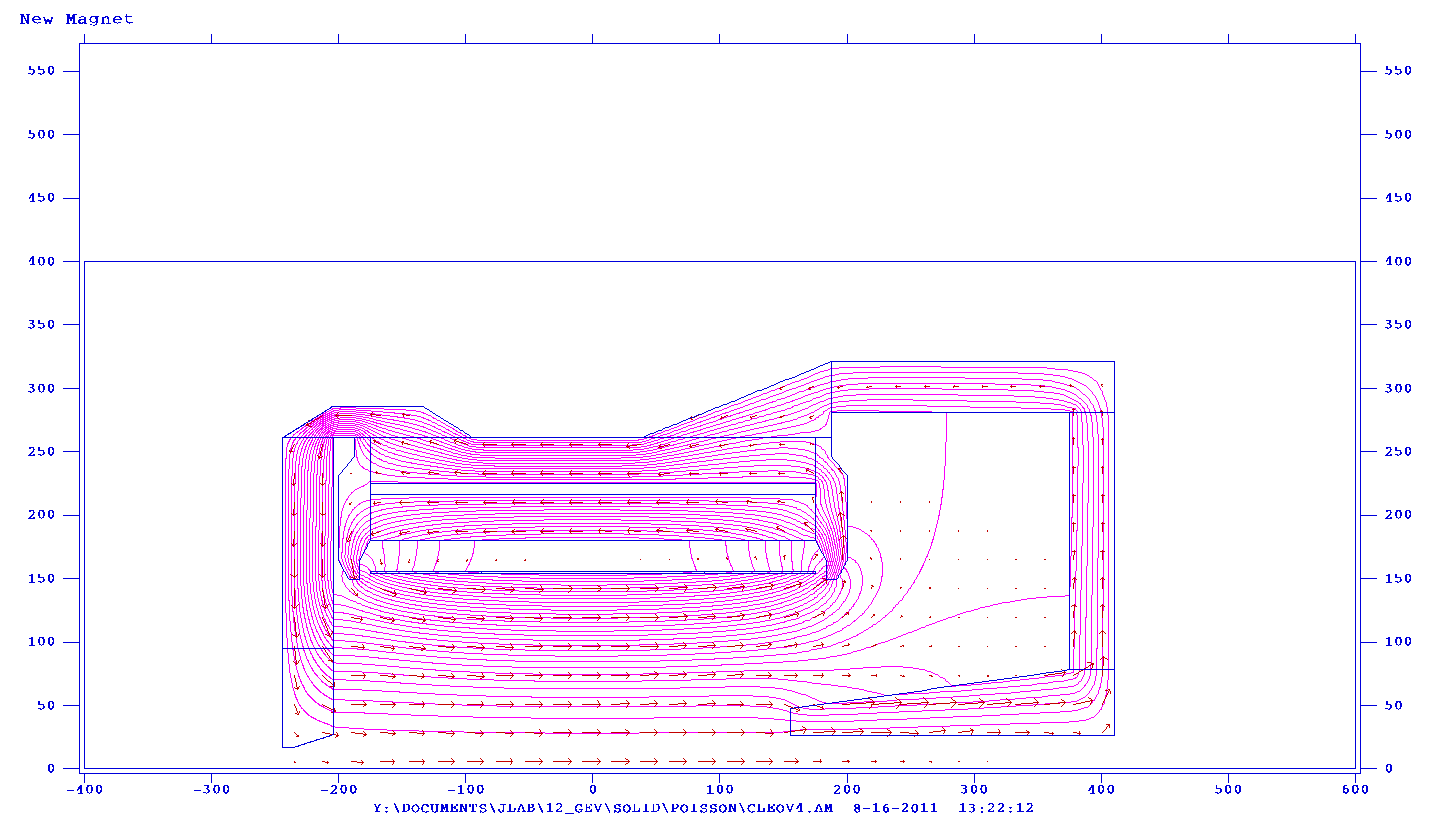The height and width of the screenshot is (817, 1440).
Task: Click the -400 label on the horizontal axis
Action: click(x=84, y=789)
